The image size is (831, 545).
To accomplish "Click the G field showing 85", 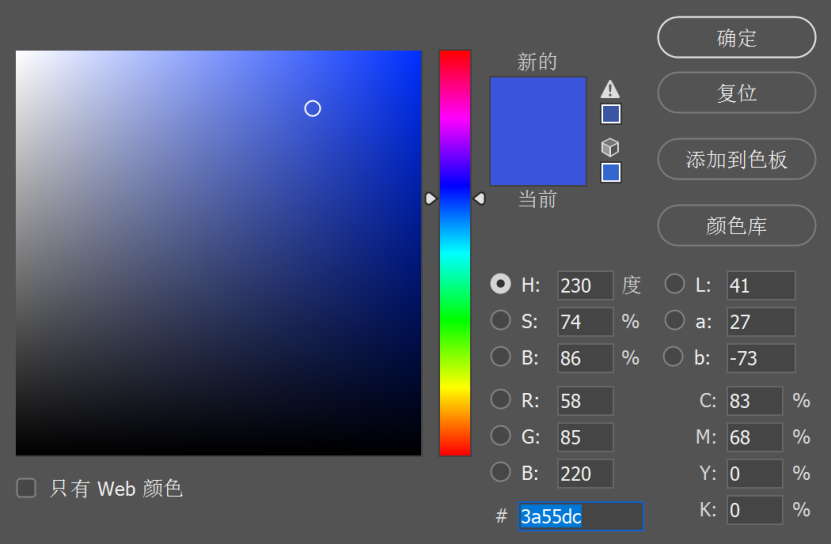I will 585,437.
